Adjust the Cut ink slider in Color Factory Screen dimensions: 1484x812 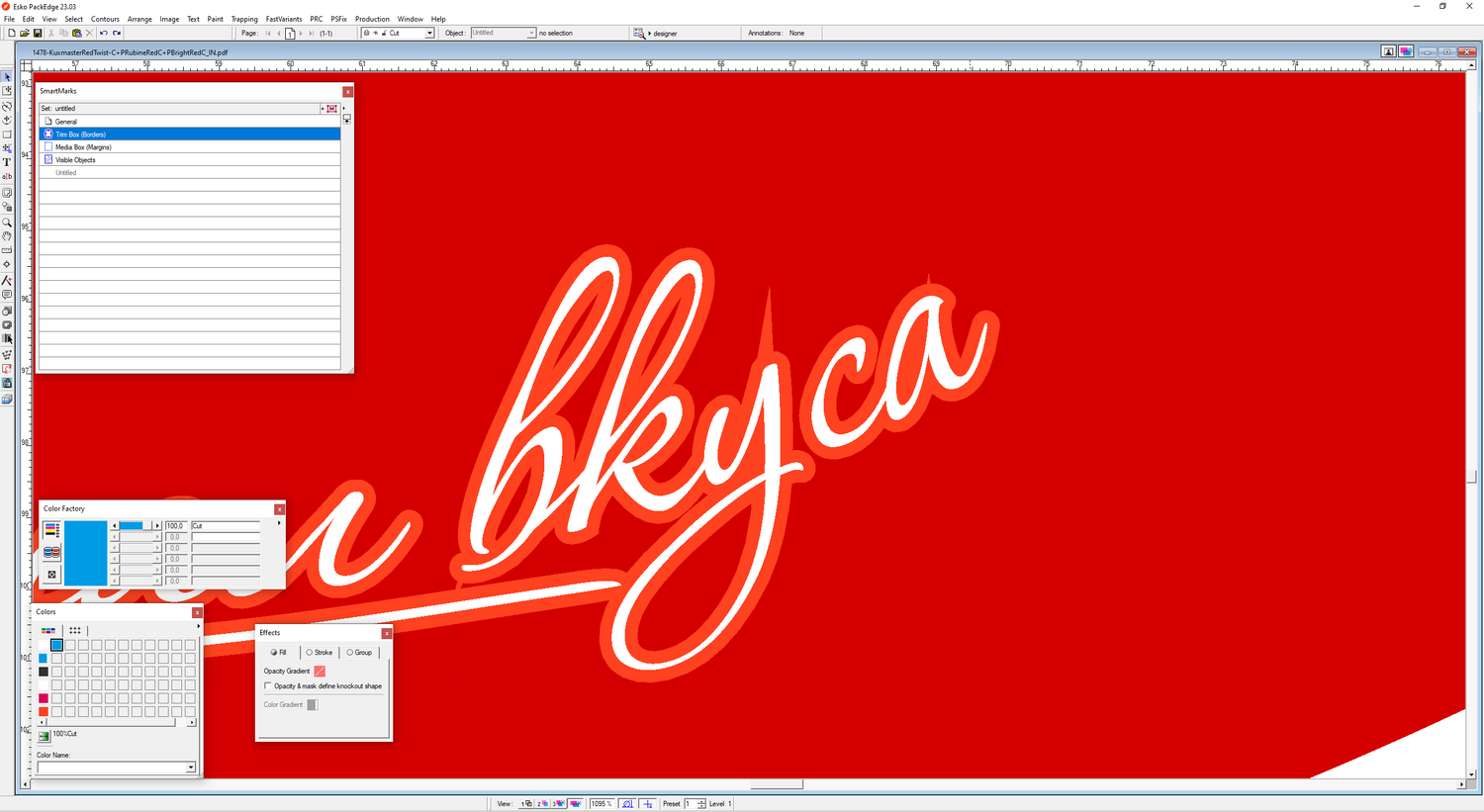coord(137,526)
